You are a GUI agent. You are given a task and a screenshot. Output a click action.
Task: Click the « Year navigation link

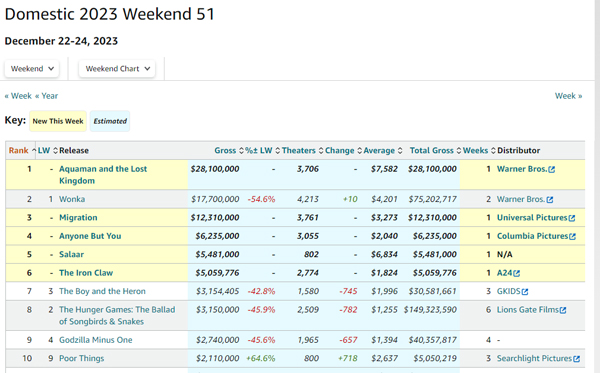tap(46, 96)
